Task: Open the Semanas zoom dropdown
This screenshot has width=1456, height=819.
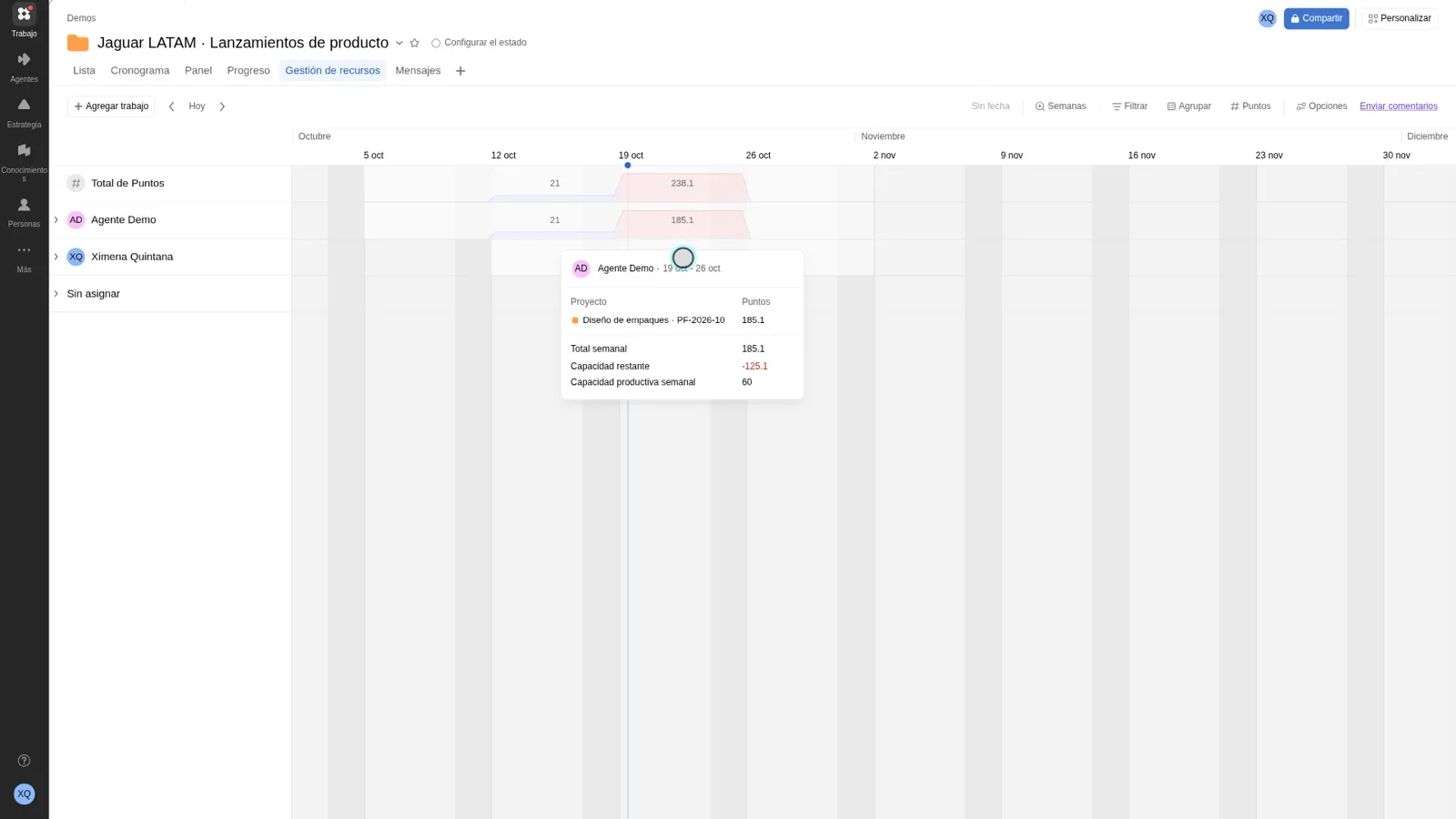Action: 1060,106
